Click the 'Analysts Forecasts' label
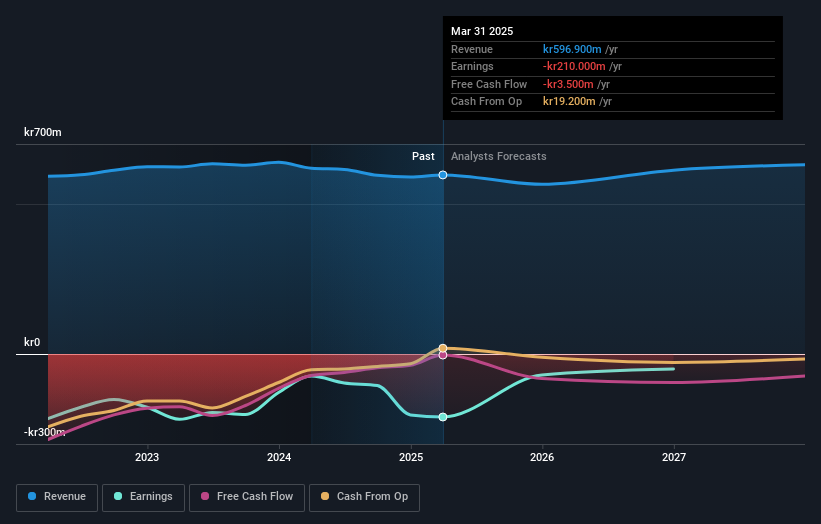821x524 pixels. [x=498, y=157]
